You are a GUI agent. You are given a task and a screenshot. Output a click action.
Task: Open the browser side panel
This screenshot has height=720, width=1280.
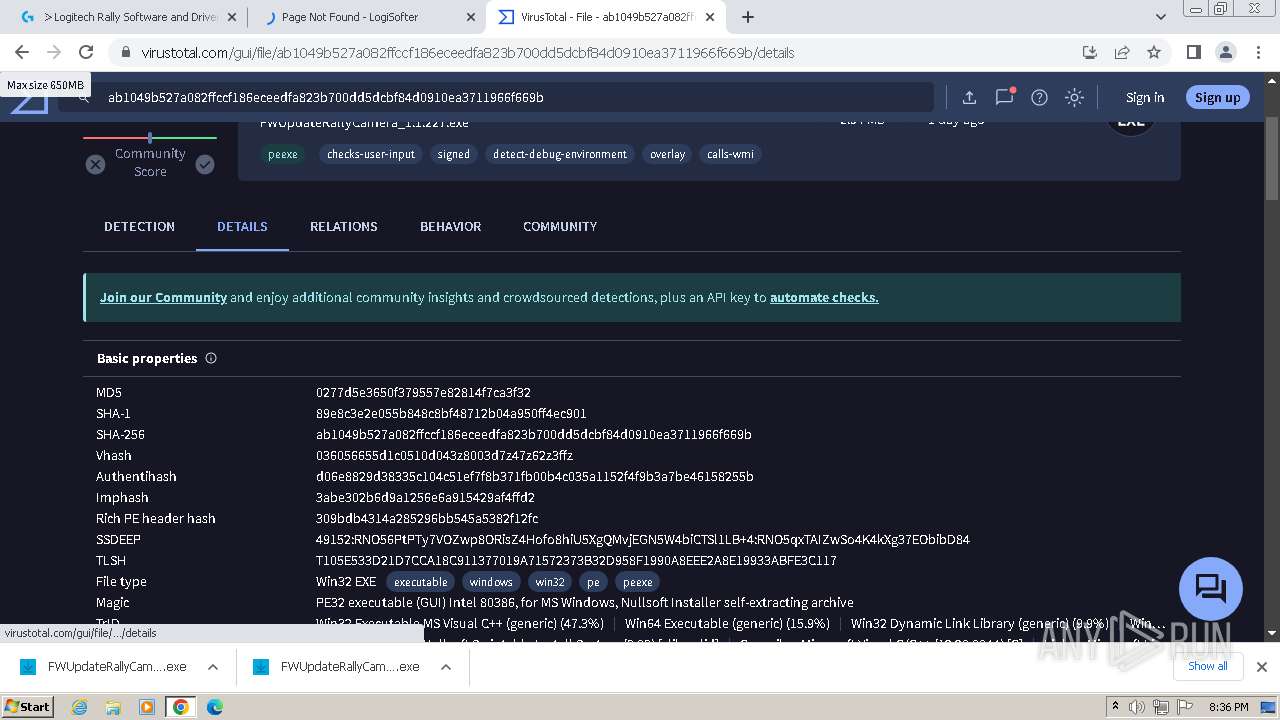[1193, 52]
